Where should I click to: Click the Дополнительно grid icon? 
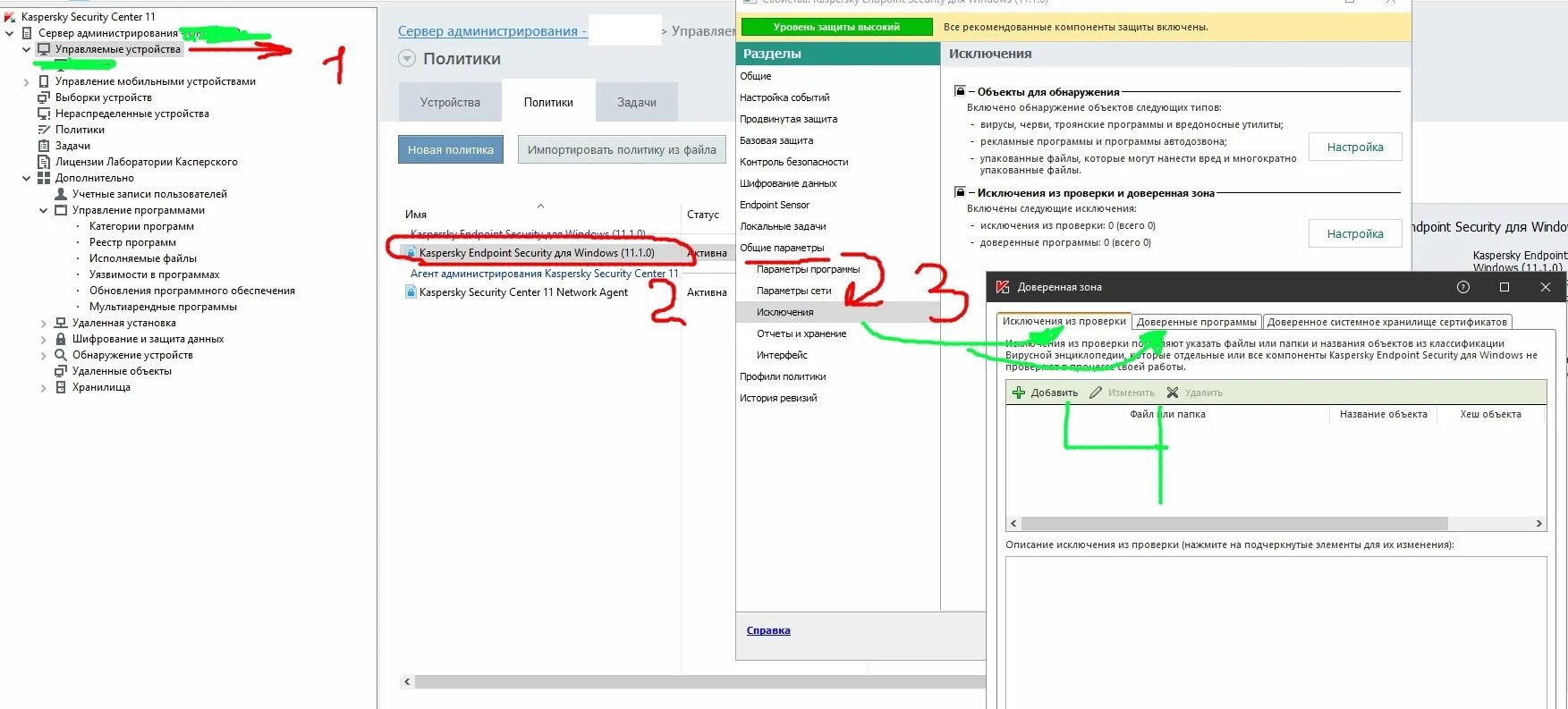[44, 178]
